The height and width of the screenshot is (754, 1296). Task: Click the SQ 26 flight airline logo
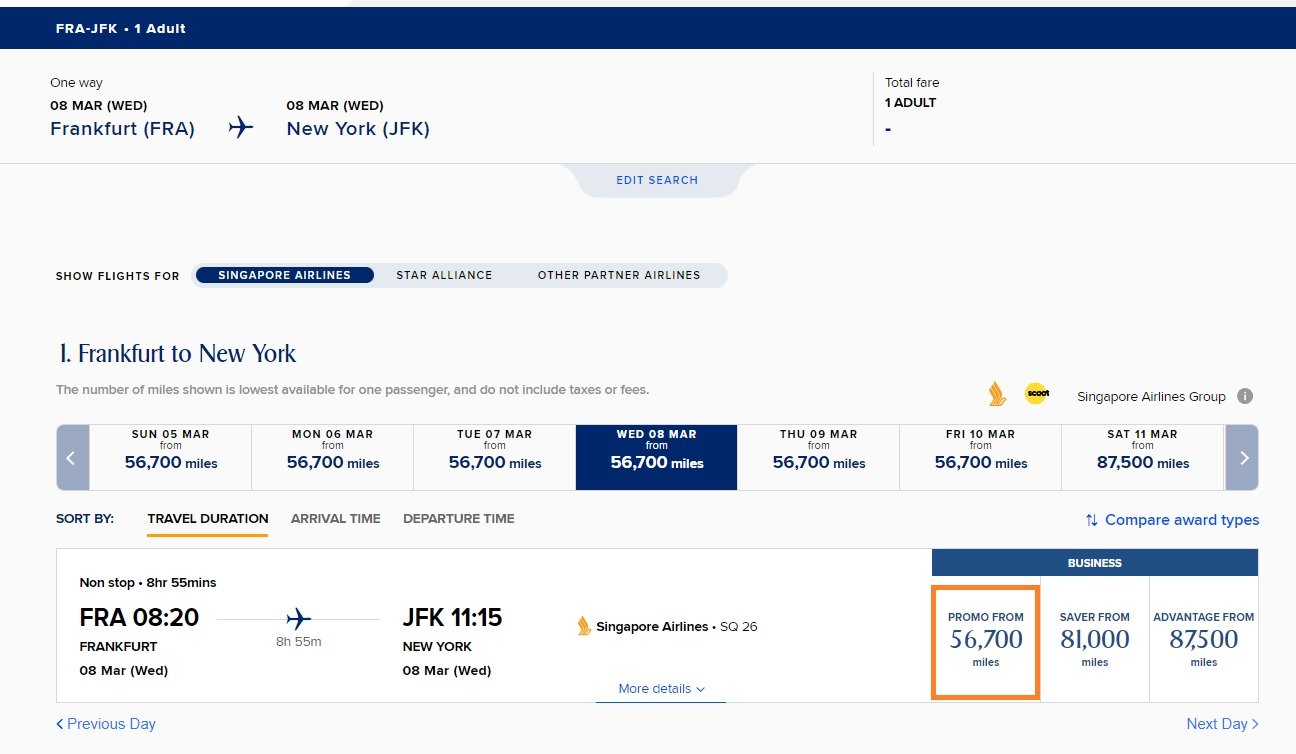tap(584, 626)
